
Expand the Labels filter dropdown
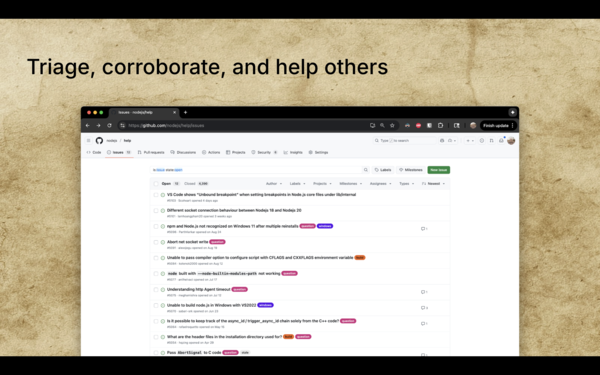click(x=297, y=184)
